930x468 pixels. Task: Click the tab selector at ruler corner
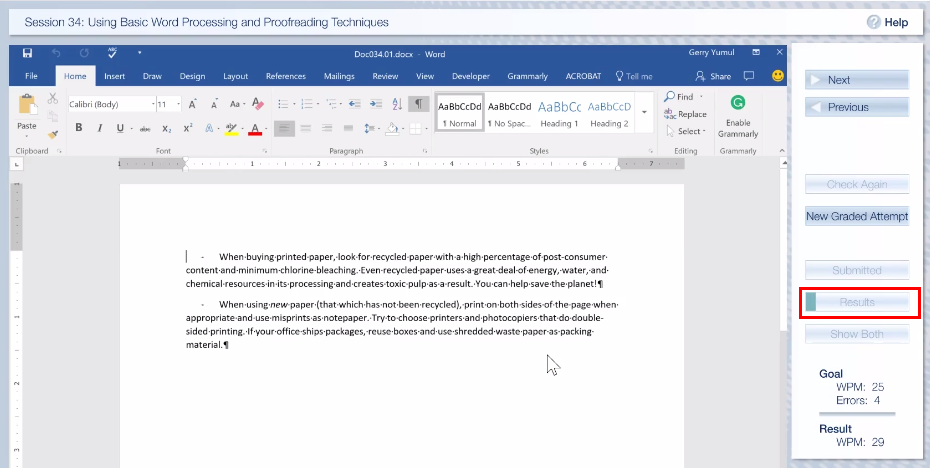click(17, 164)
